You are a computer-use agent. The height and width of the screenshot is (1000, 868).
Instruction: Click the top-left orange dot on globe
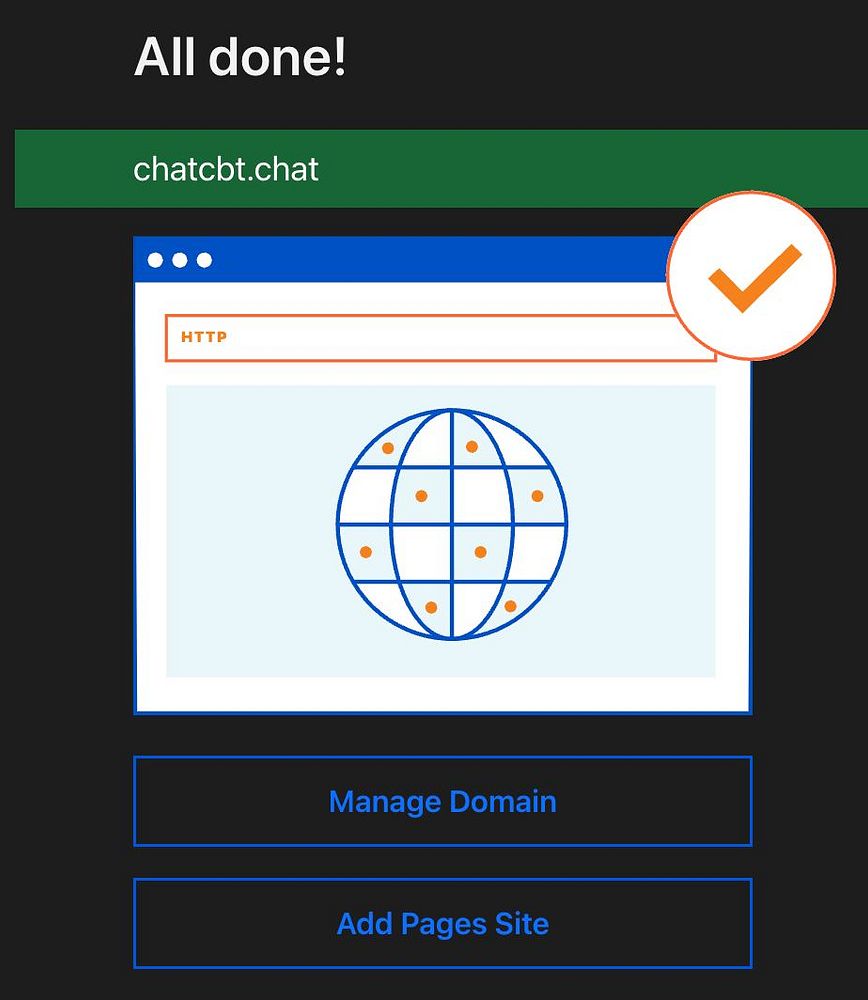388,448
